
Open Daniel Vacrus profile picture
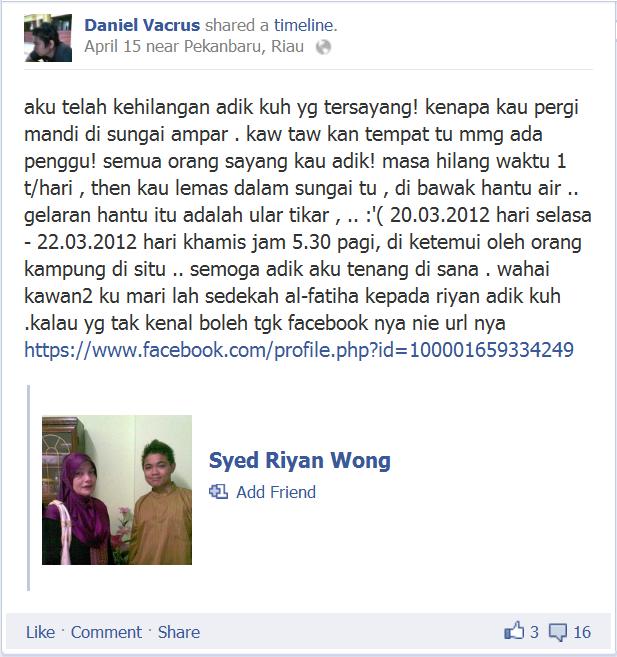48,38
